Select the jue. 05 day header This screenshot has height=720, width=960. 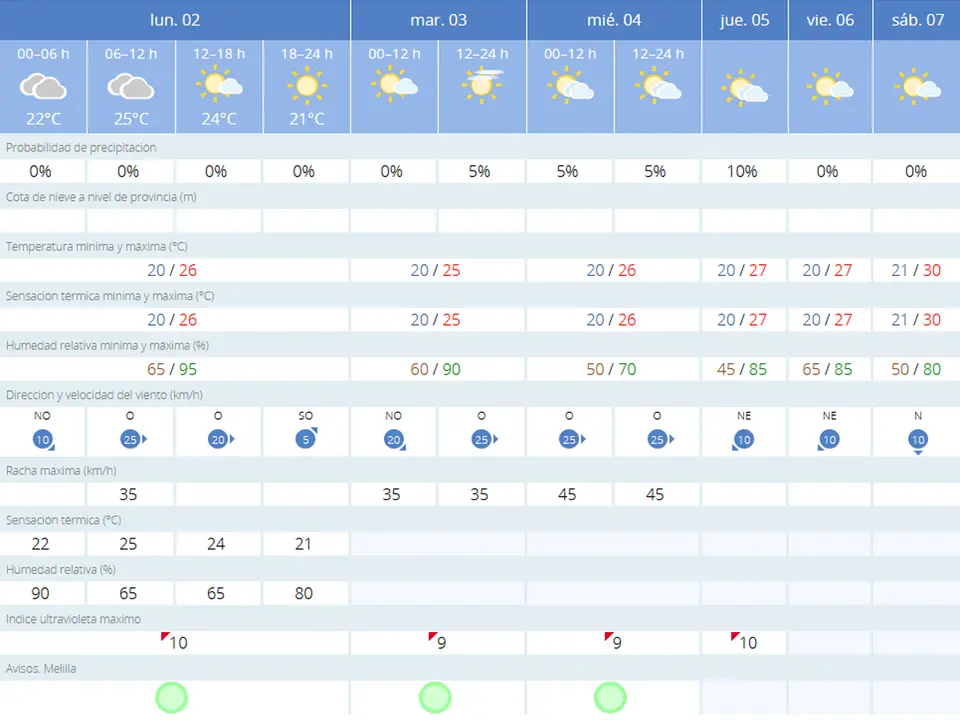click(744, 20)
